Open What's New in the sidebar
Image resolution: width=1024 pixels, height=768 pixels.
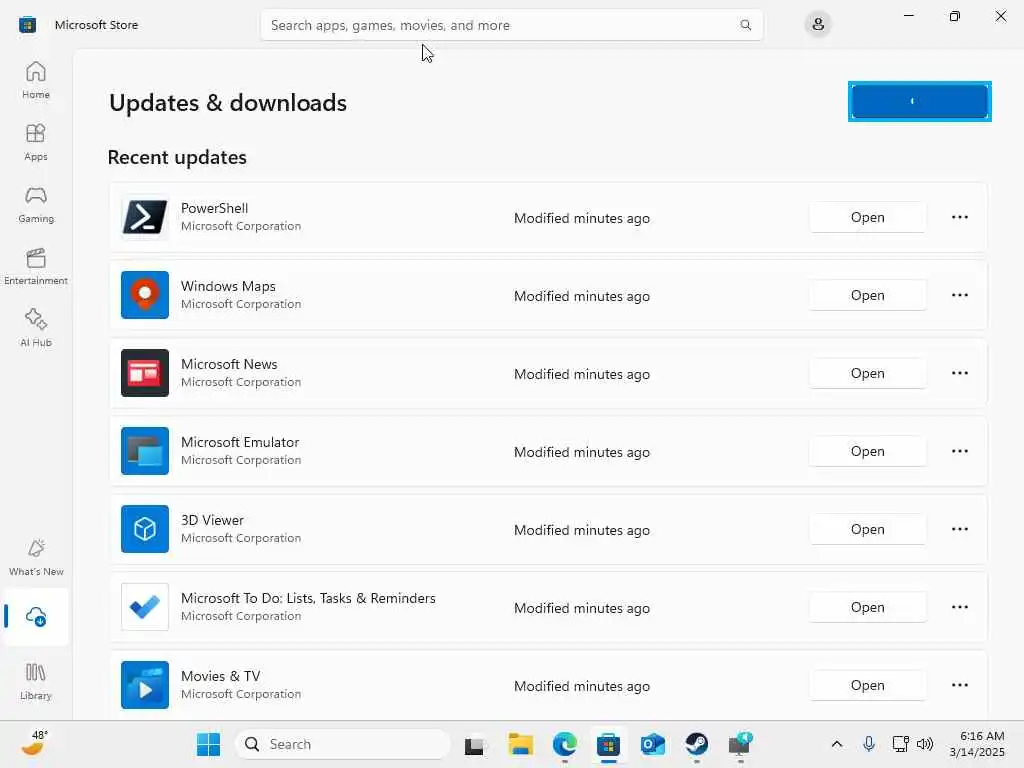[36, 558]
